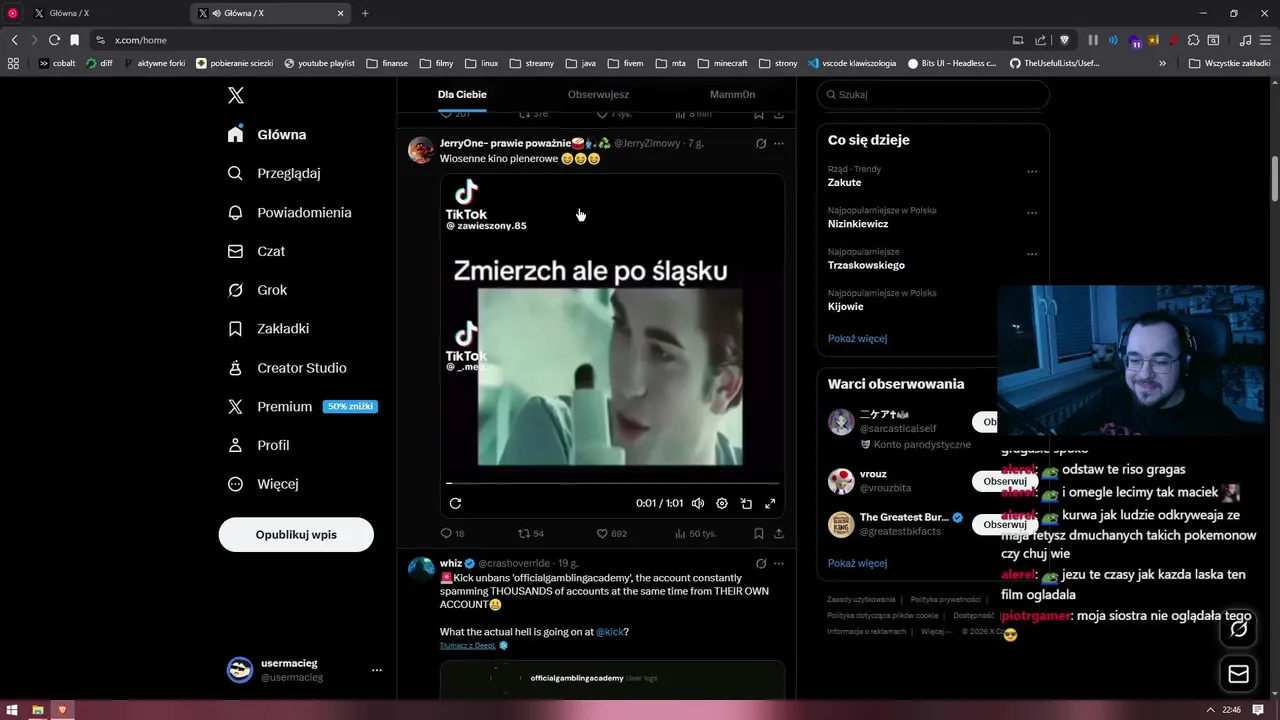This screenshot has height=720, width=1280.
Task: Click Pokaż więcej under Warci obserwowania
Action: [x=857, y=563]
